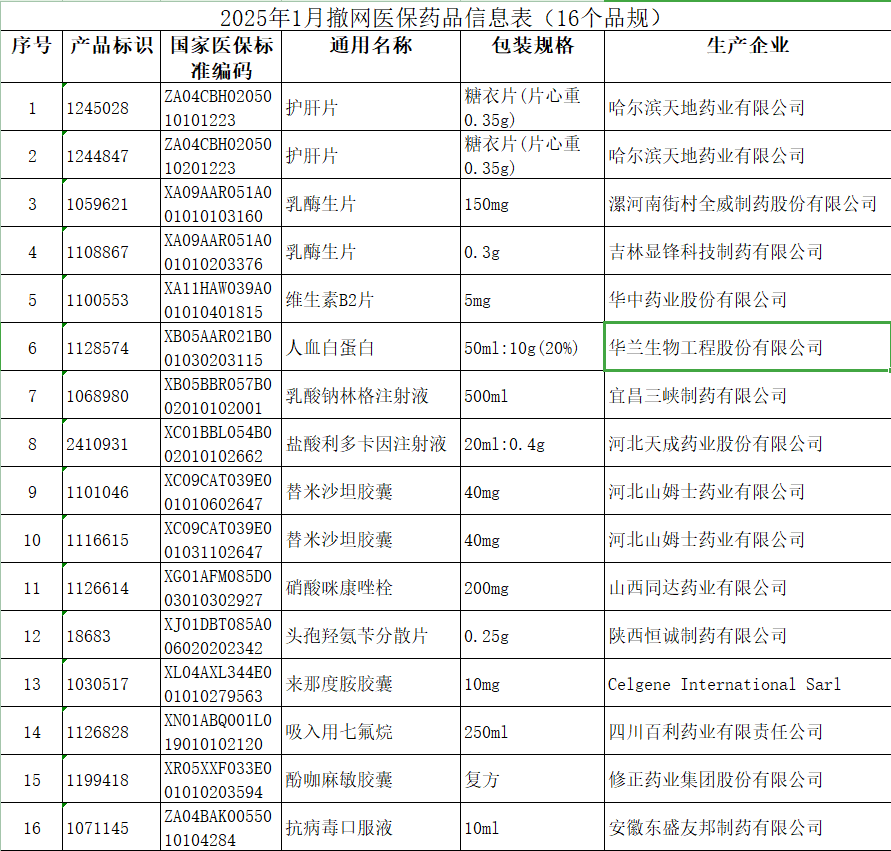Select 安徽东盛友邦制药有限公司 cell

coord(748,827)
